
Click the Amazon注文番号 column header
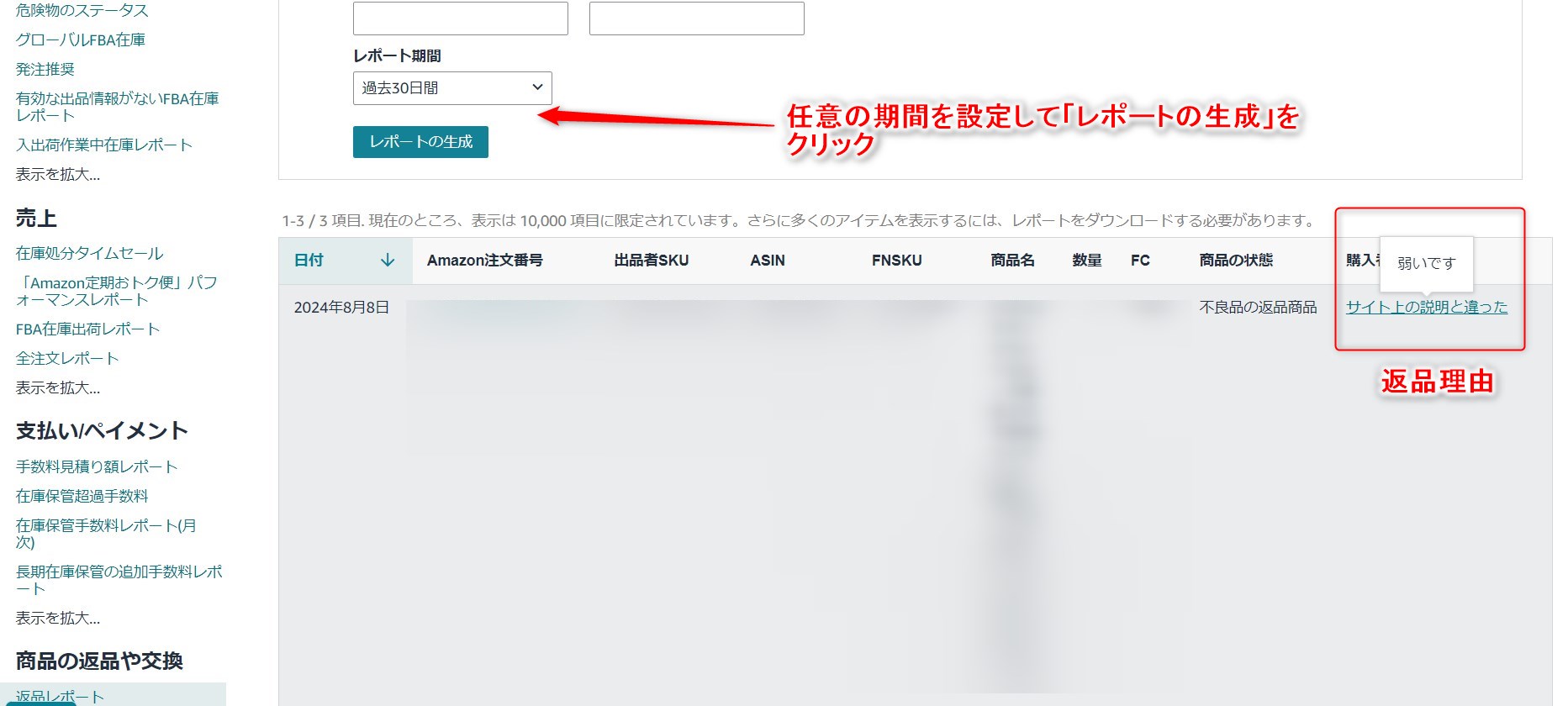(485, 261)
